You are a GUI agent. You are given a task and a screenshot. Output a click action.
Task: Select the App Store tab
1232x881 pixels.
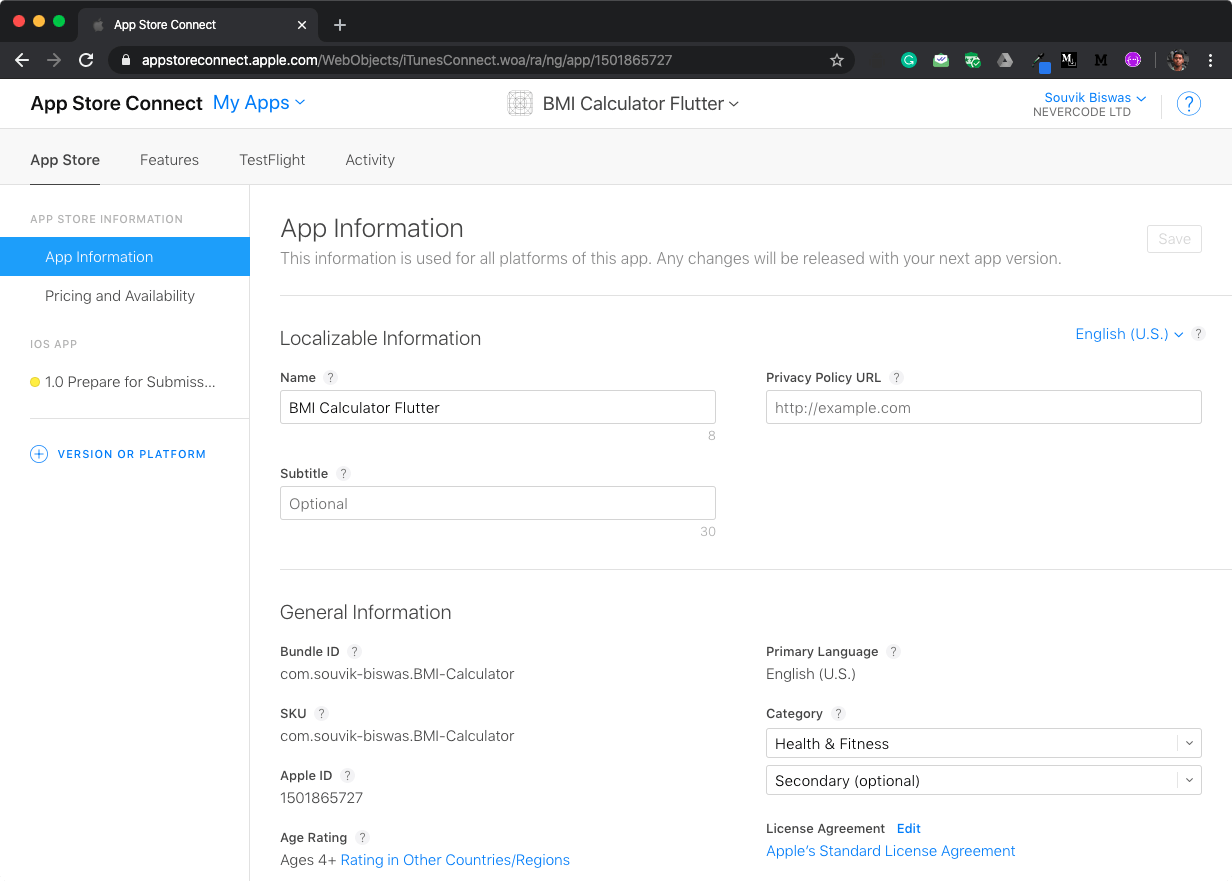click(x=65, y=160)
